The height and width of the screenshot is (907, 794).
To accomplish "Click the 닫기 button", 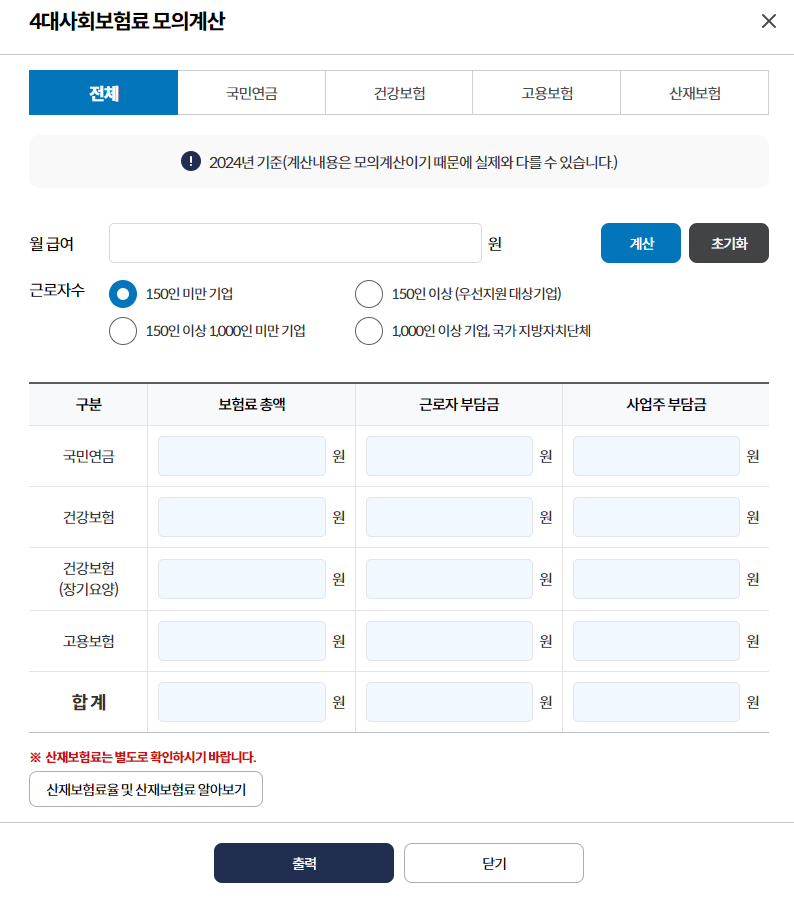I will (x=494, y=863).
